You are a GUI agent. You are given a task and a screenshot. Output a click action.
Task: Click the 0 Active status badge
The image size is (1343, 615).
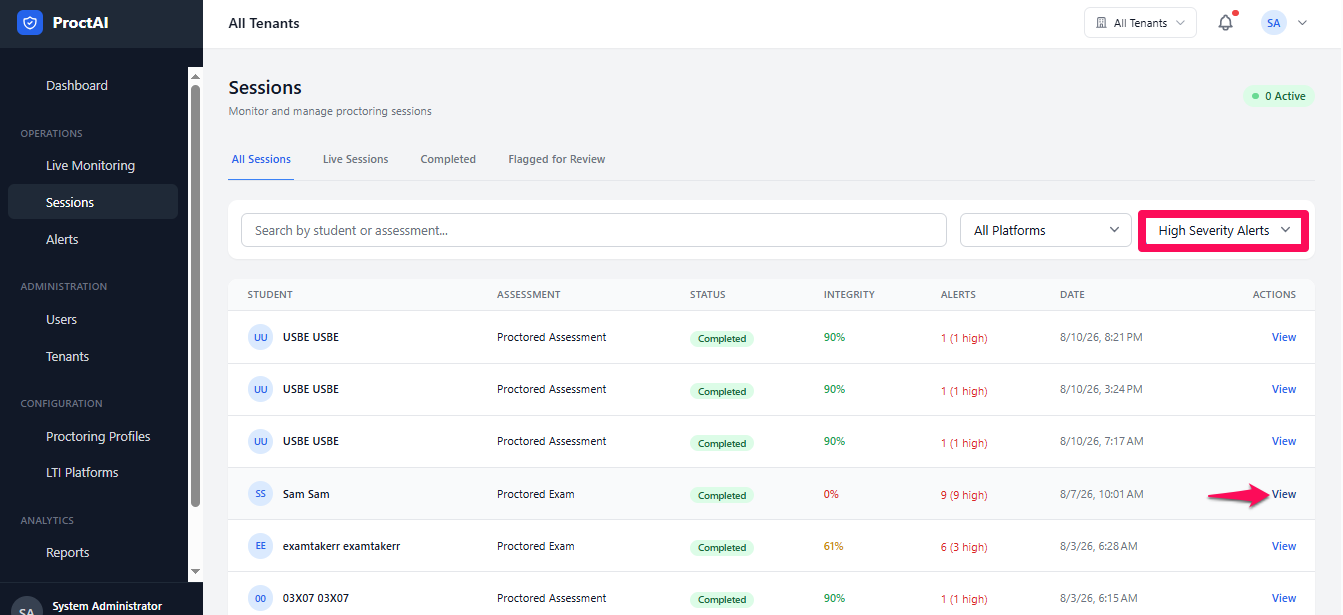[1278, 96]
